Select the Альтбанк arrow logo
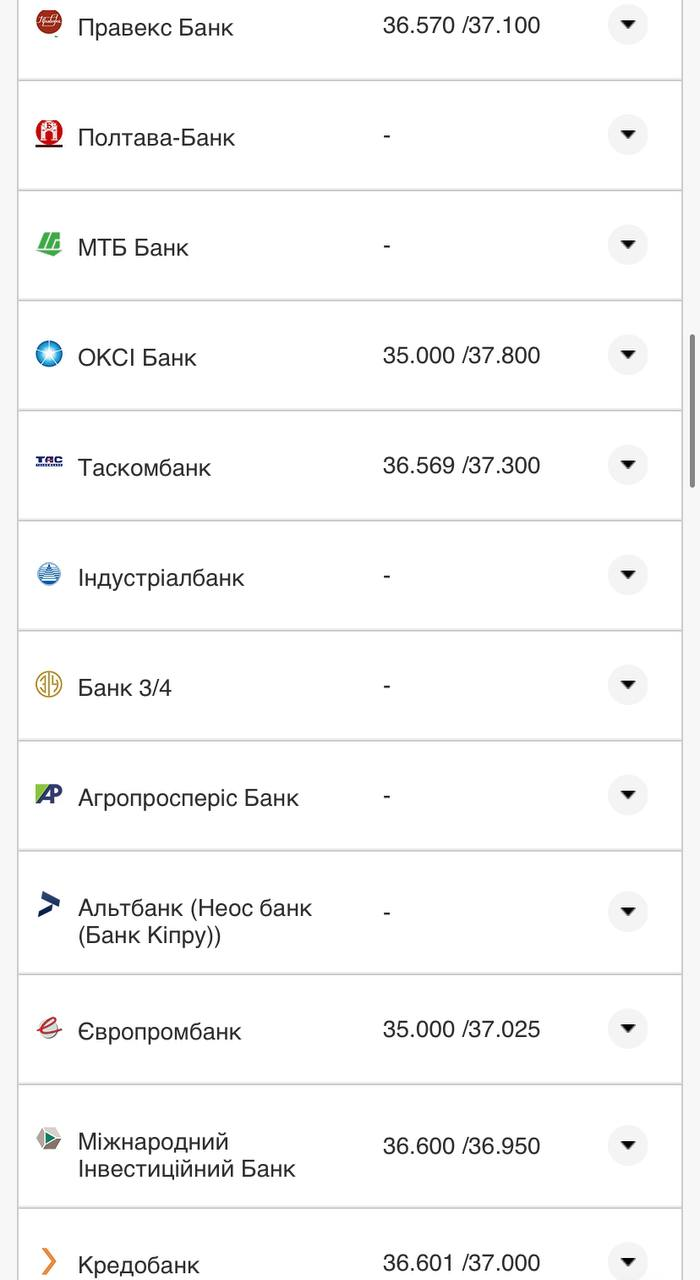Image resolution: width=700 pixels, height=1280 pixels. pos(48,900)
